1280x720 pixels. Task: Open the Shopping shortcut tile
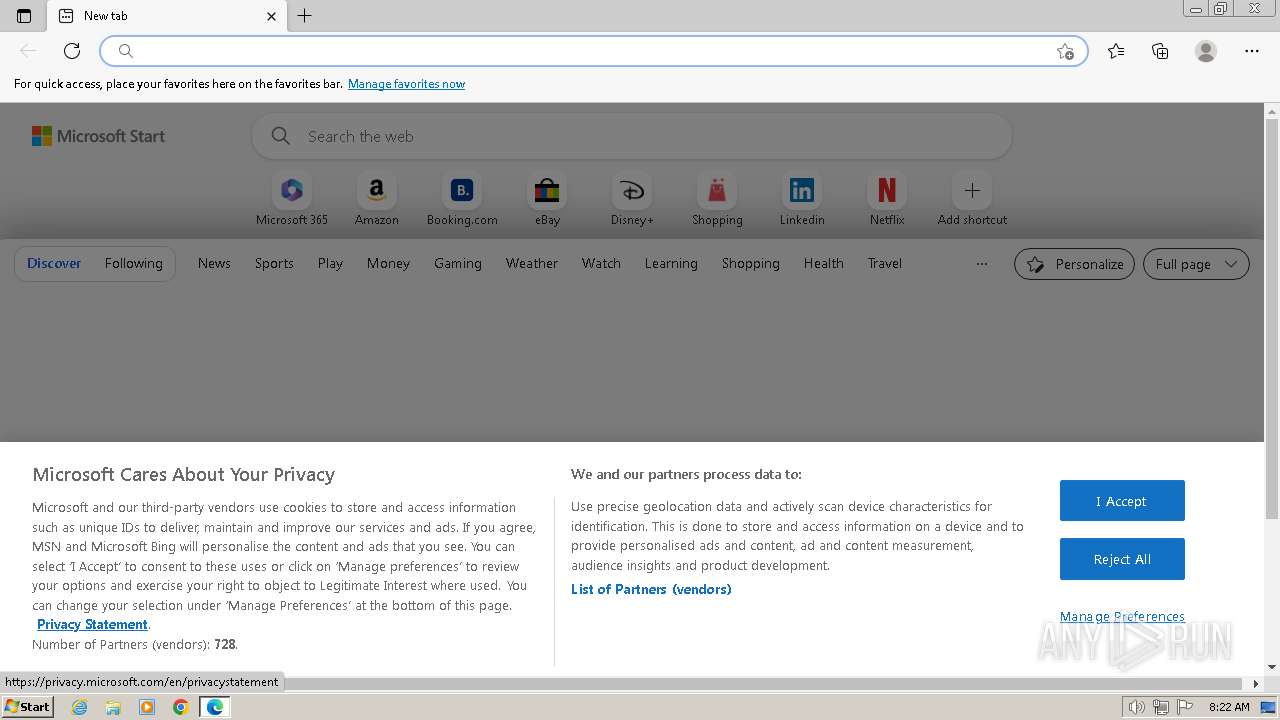[x=717, y=200]
